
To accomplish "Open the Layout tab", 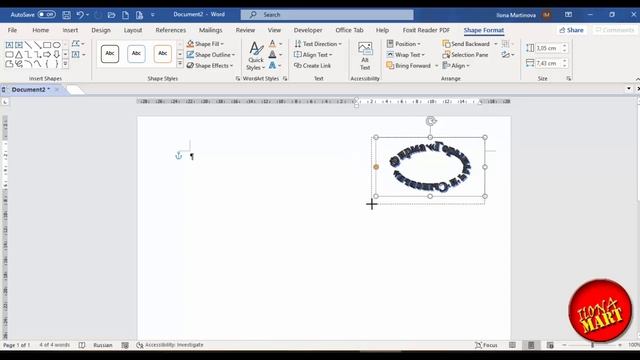I will [133, 30].
